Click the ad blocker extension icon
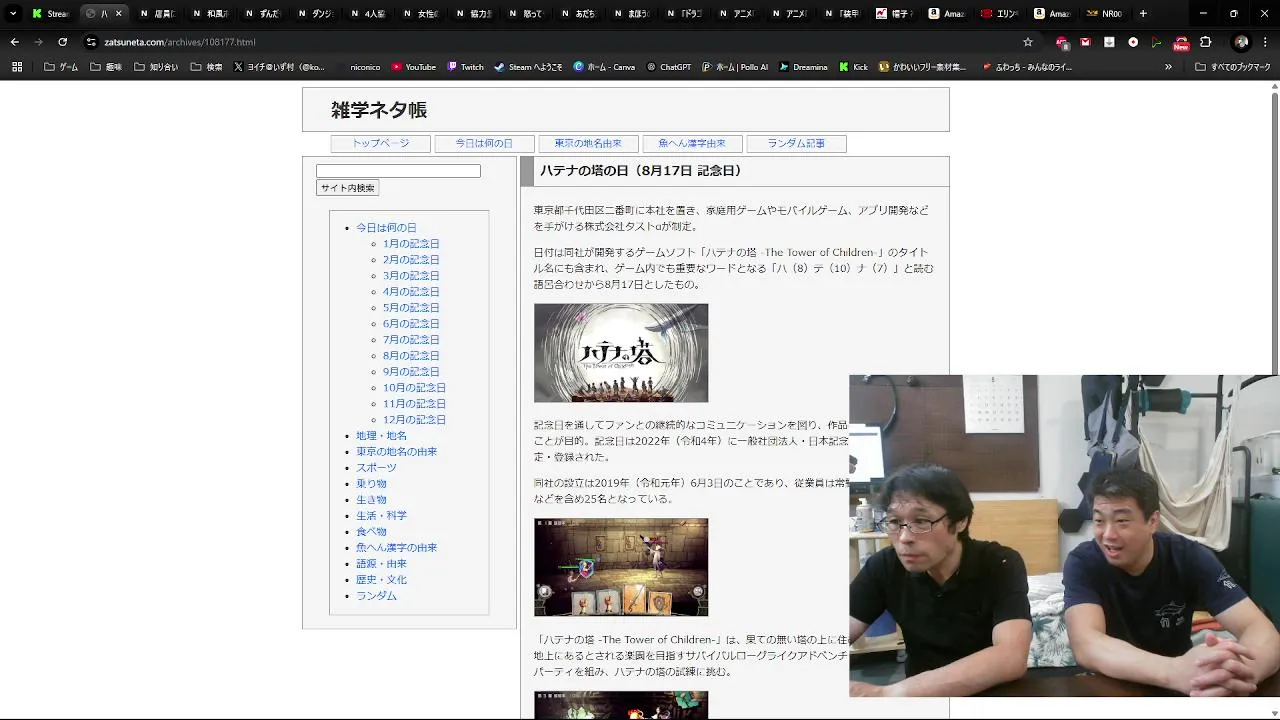Image resolution: width=1280 pixels, height=720 pixels. click(x=1062, y=43)
